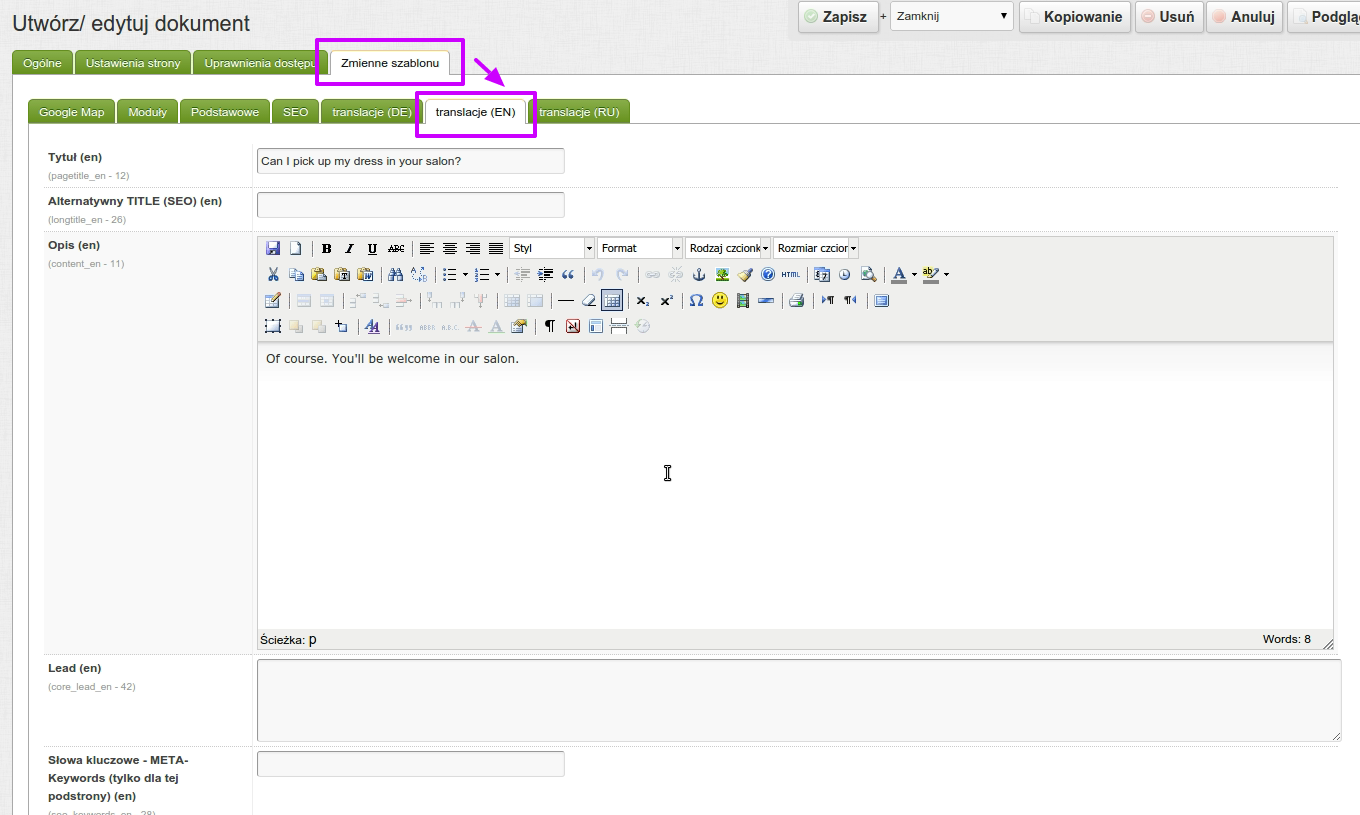
Task: Toggle subscript formatting
Action: point(643,300)
